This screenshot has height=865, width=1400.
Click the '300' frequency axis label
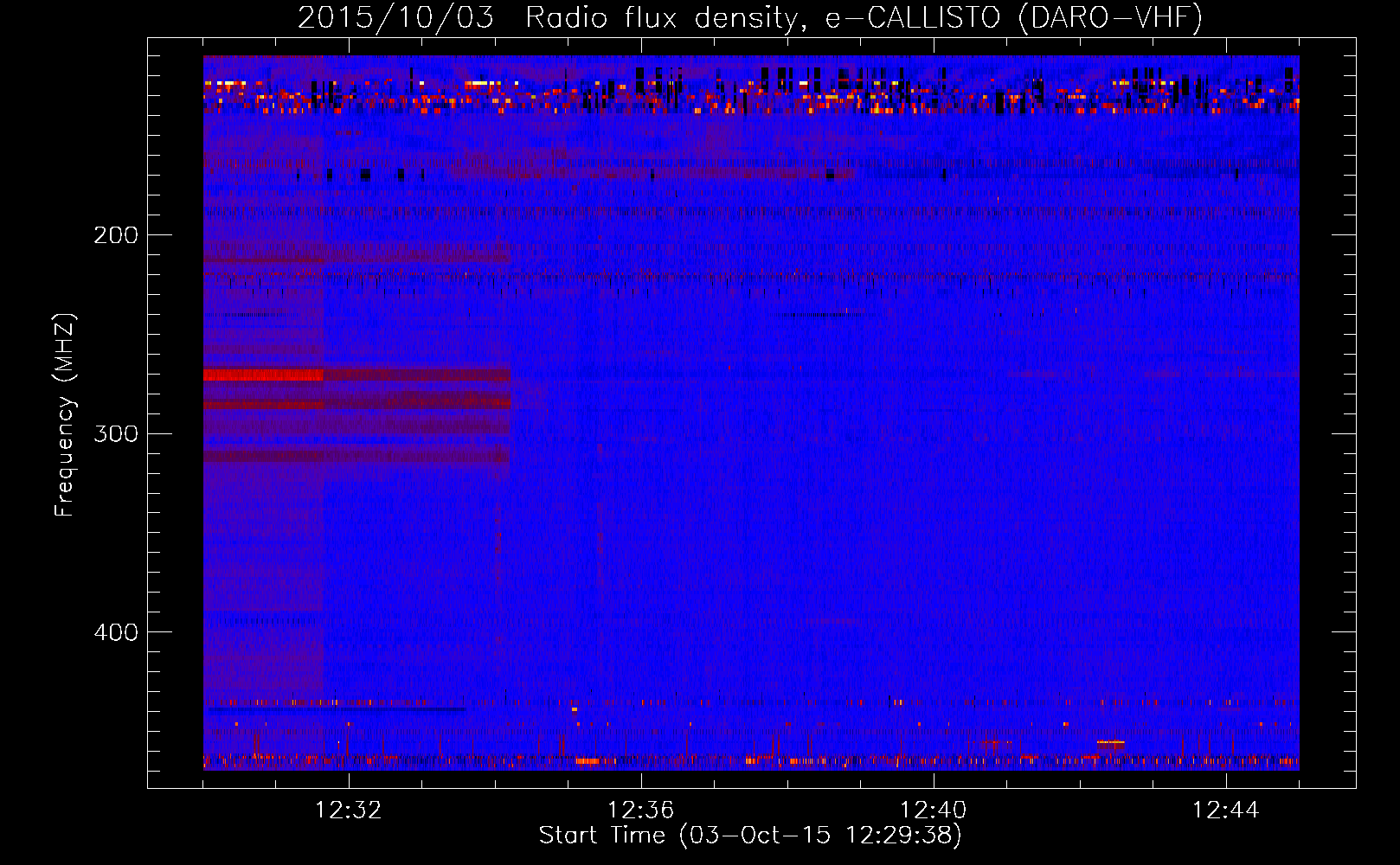click(116, 433)
